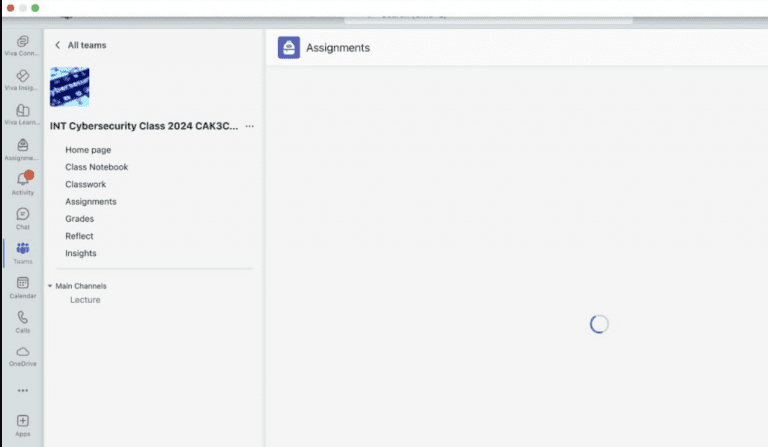Open more options for the Cybersecurity class team
The image size is (768, 447).
click(249, 126)
